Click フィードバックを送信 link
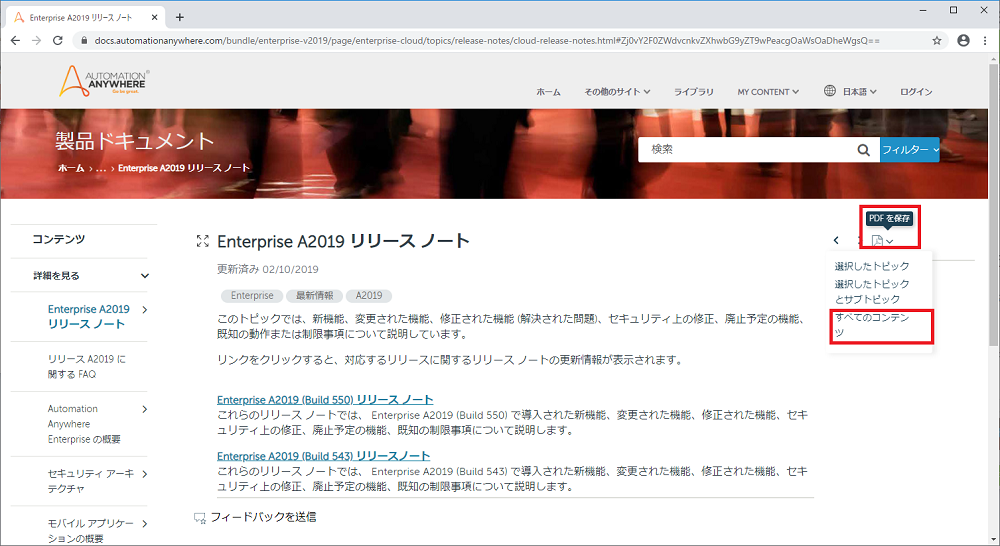Screen dimensions: 1000x546 tap(263, 517)
